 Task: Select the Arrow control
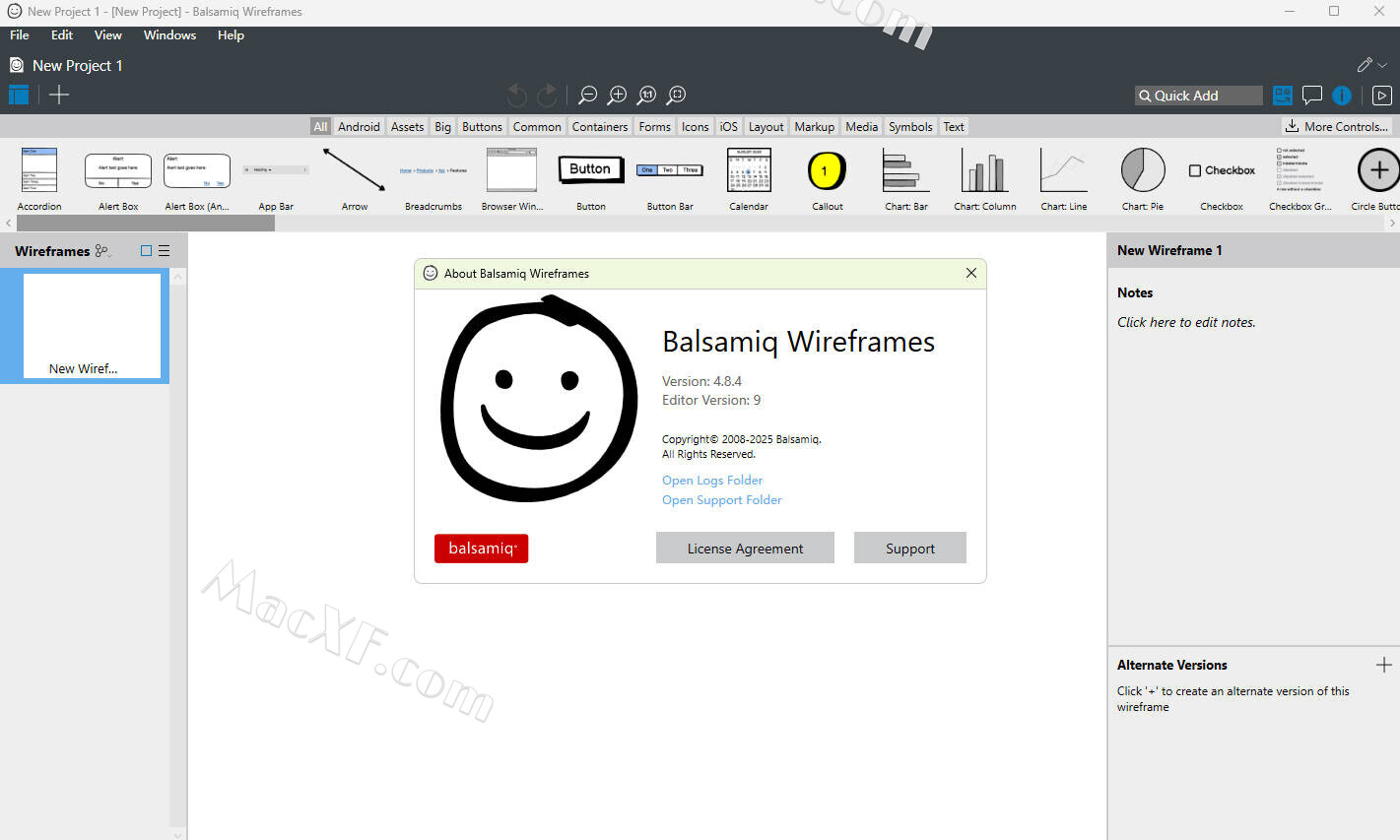[355, 179]
